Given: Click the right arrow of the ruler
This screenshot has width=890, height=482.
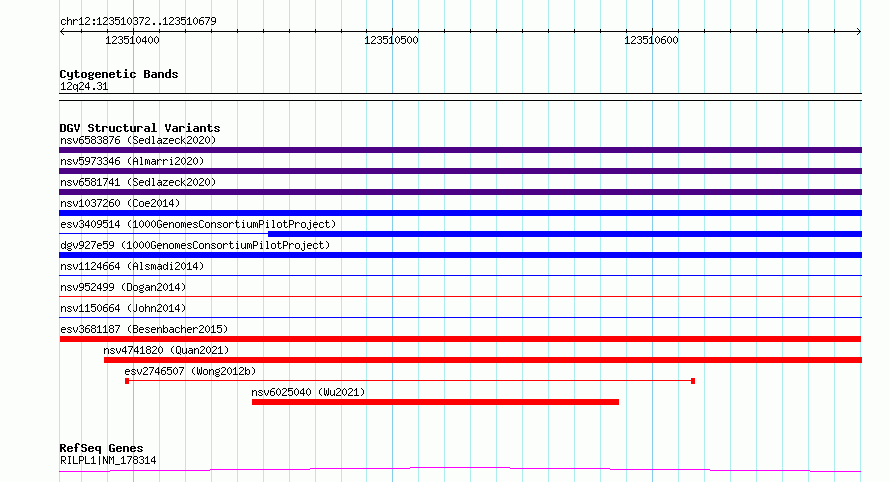Looking at the screenshot, I should (859, 32).
